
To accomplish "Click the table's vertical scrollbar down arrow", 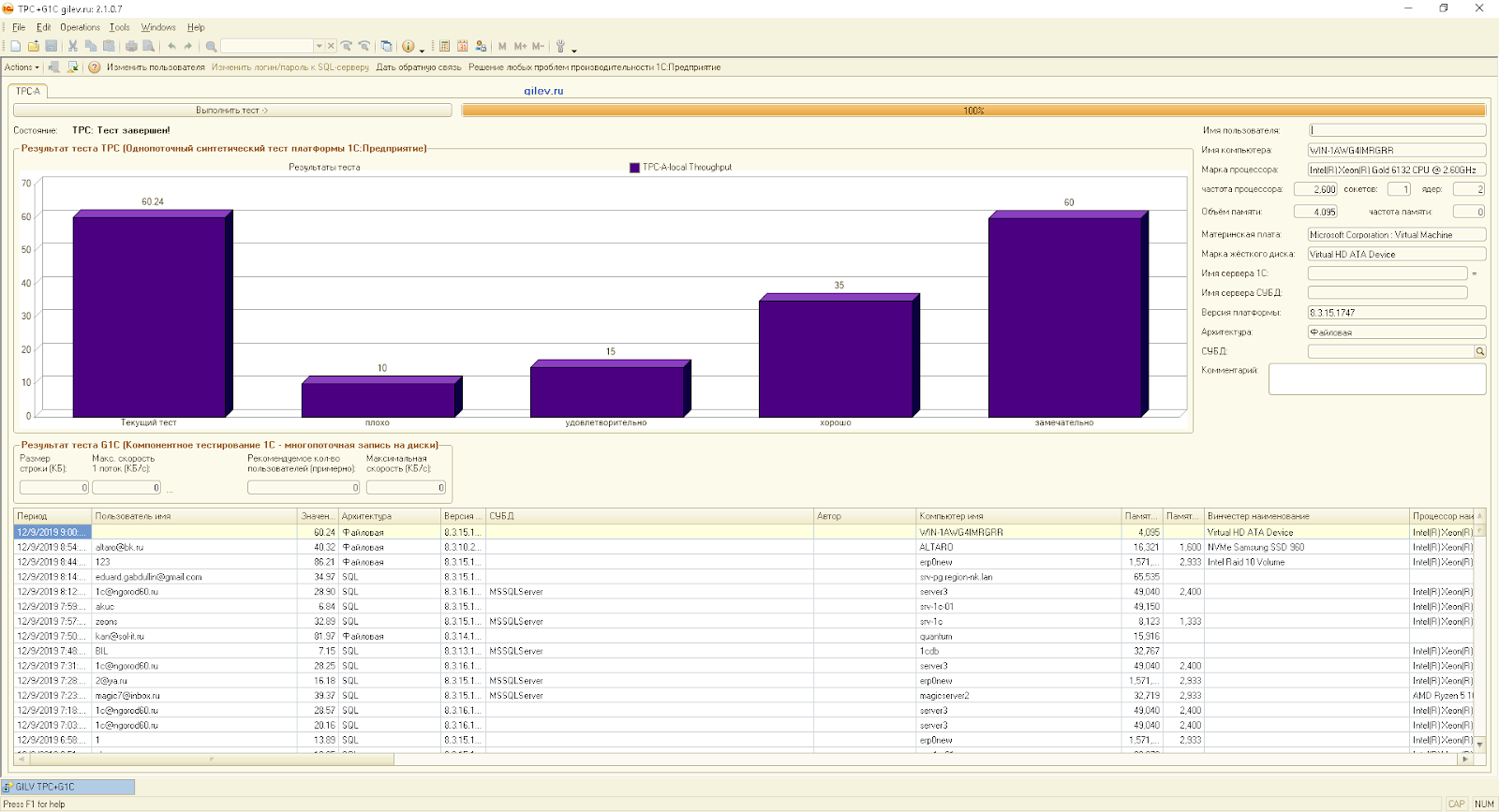I will 1480,745.
